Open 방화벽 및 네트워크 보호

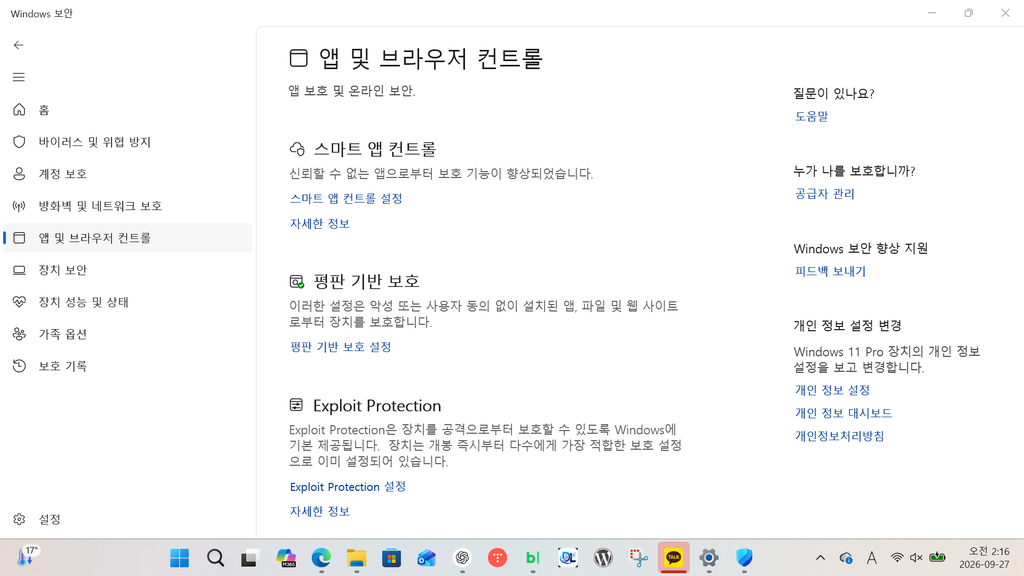[128, 206]
